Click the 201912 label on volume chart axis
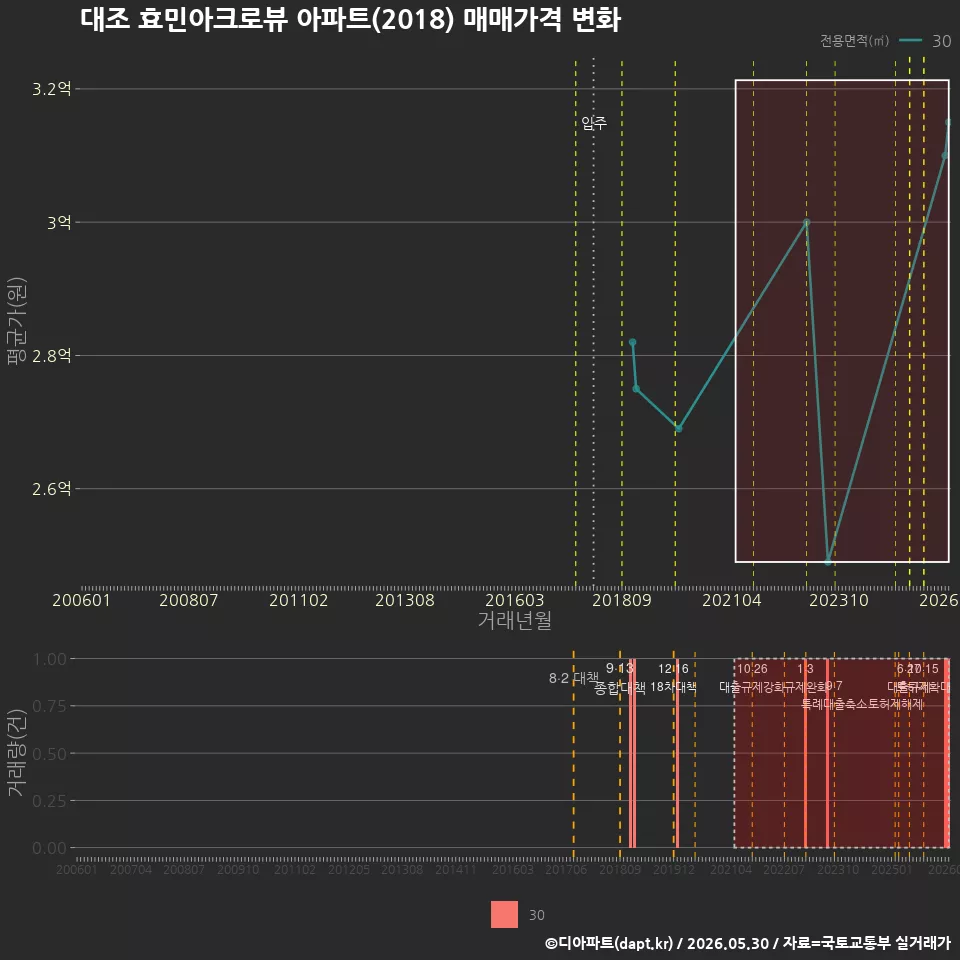The height and width of the screenshot is (960, 960). pyautogui.click(x=673, y=869)
